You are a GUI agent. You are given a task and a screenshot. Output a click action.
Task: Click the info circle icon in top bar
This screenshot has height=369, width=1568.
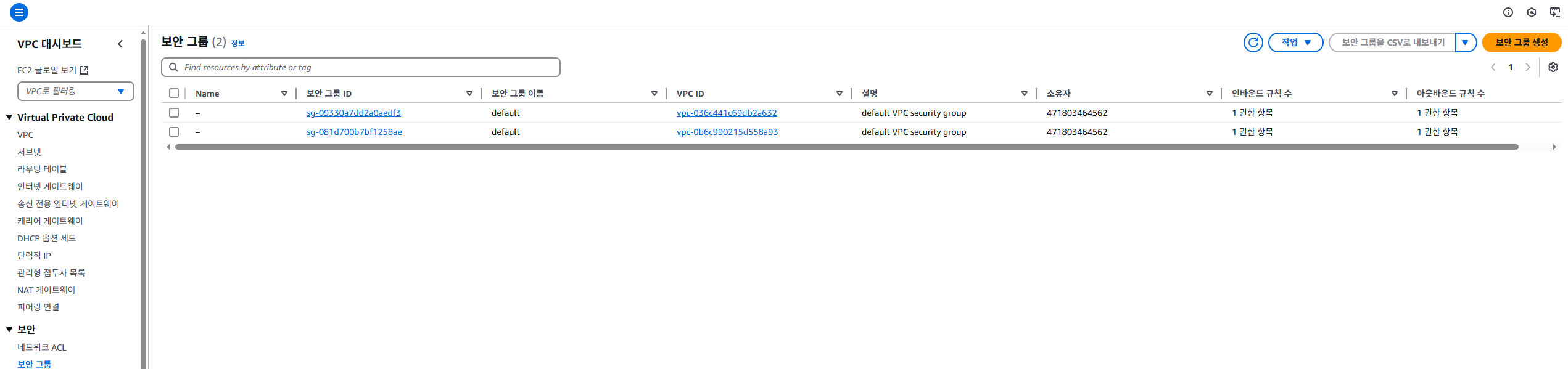[1508, 12]
